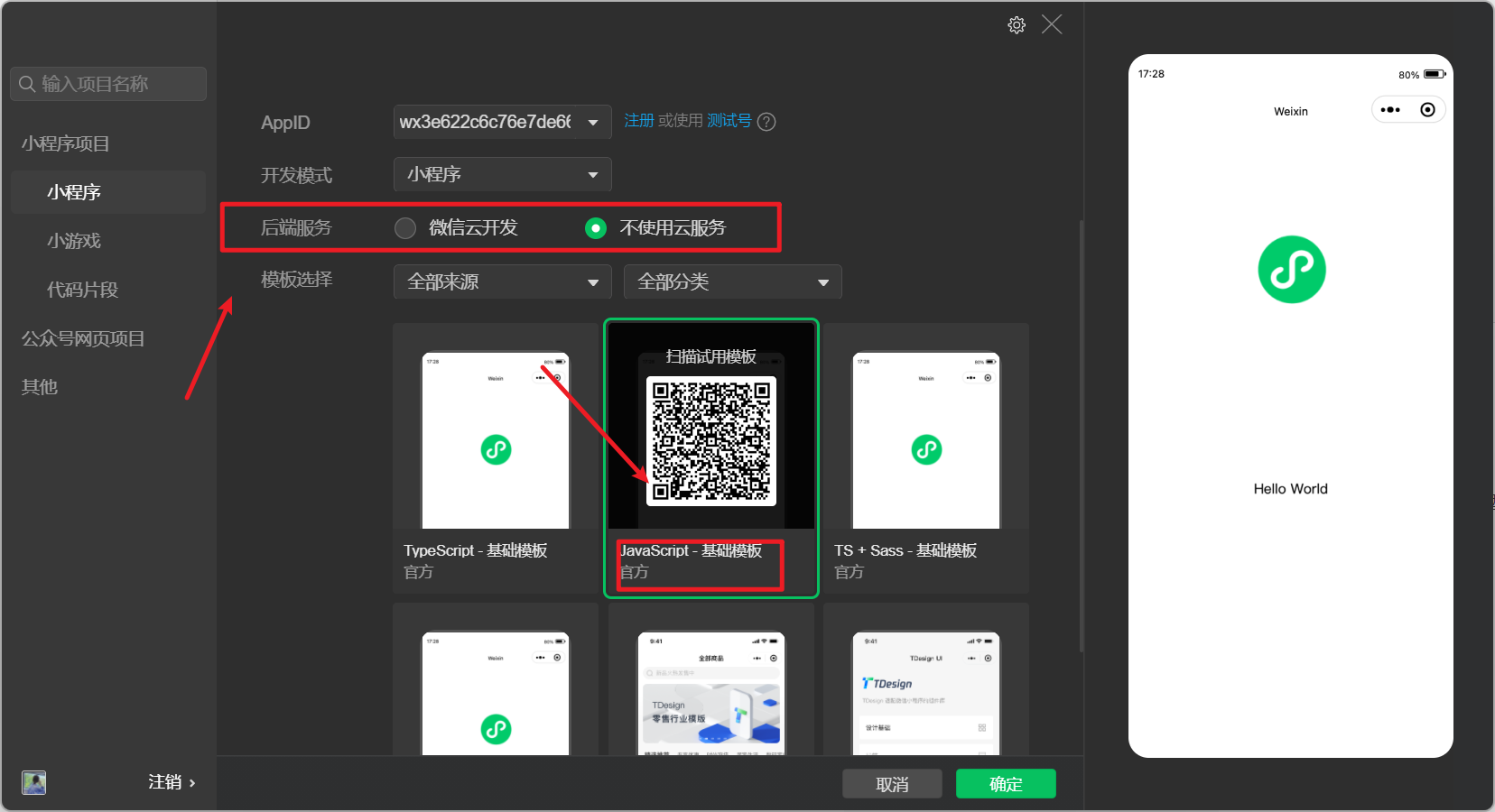The width and height of the screenshot is (1495, 812).
Task: Select the 不使用云服务 radio option
Action: click(x=596, y=228)
